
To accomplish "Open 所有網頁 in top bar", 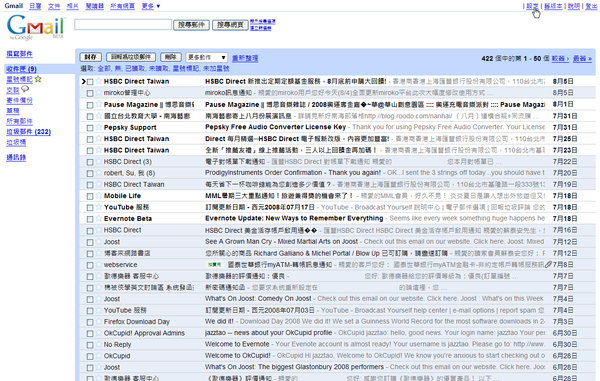I will click(x=122, y=6).
